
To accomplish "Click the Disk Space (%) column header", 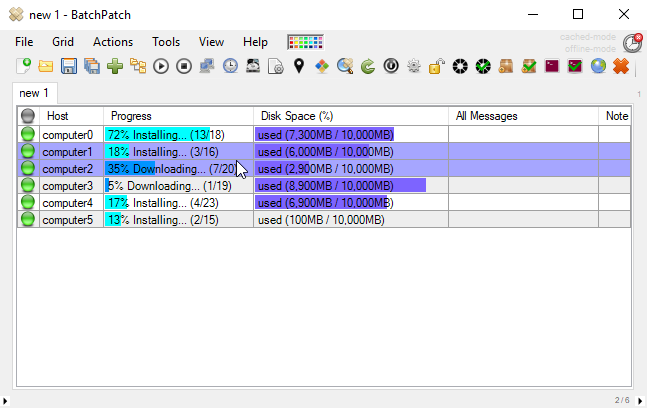I will click(x=351, y=116).
